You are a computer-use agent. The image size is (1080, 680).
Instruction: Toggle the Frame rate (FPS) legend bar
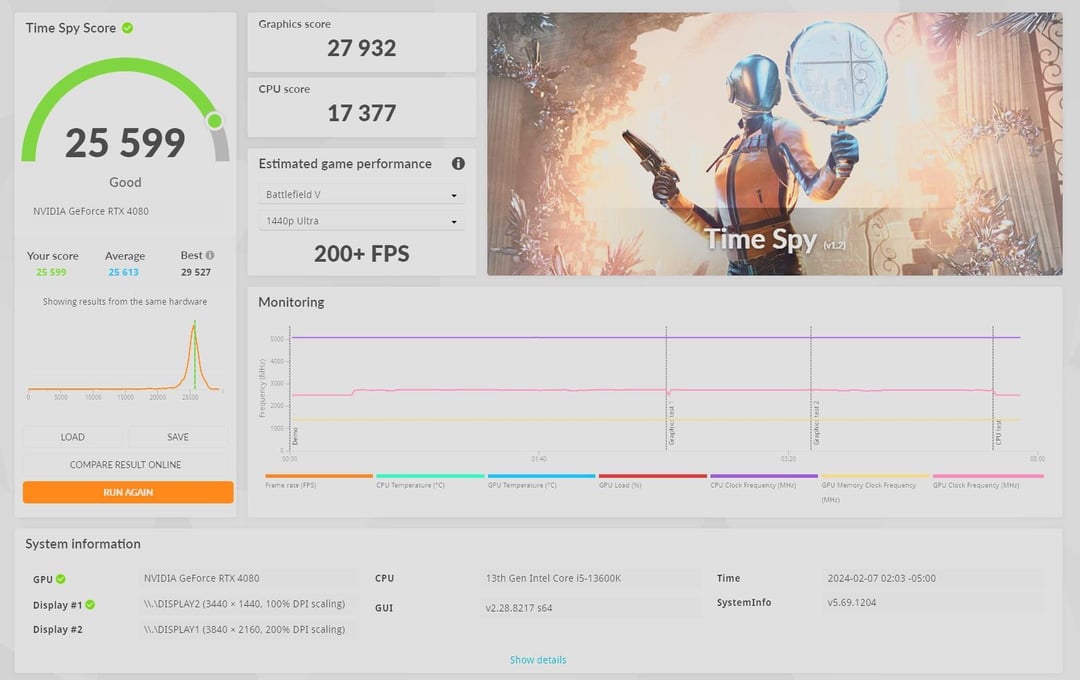(x=319, y=475)
